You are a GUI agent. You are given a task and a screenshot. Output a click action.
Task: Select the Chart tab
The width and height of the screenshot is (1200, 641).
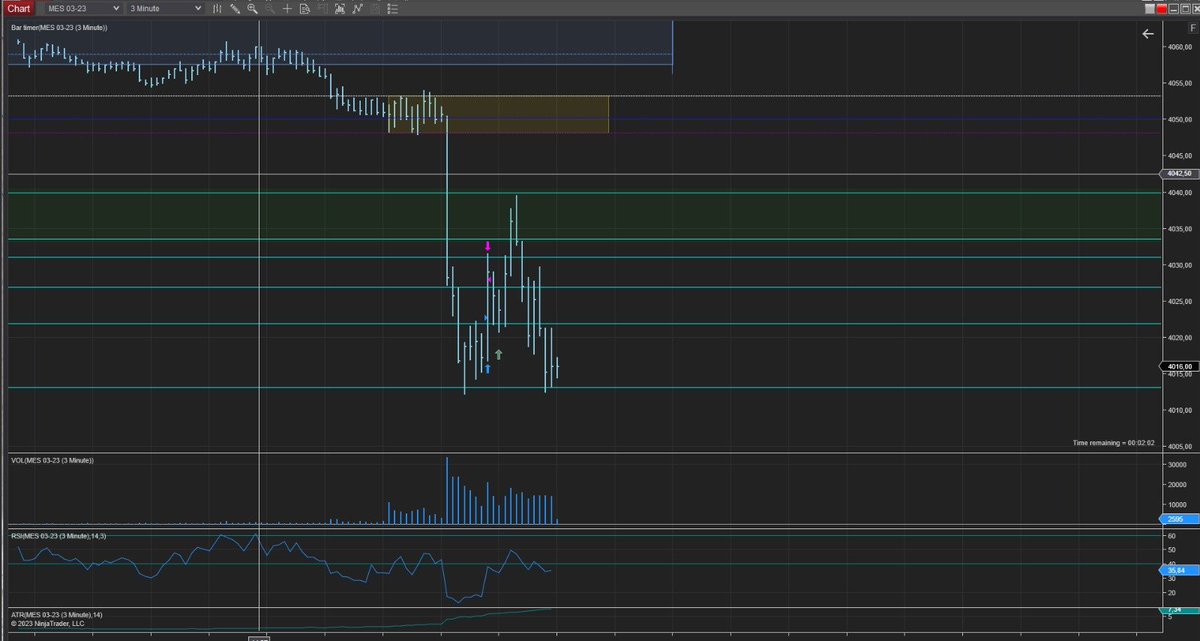tap(20, 8)
